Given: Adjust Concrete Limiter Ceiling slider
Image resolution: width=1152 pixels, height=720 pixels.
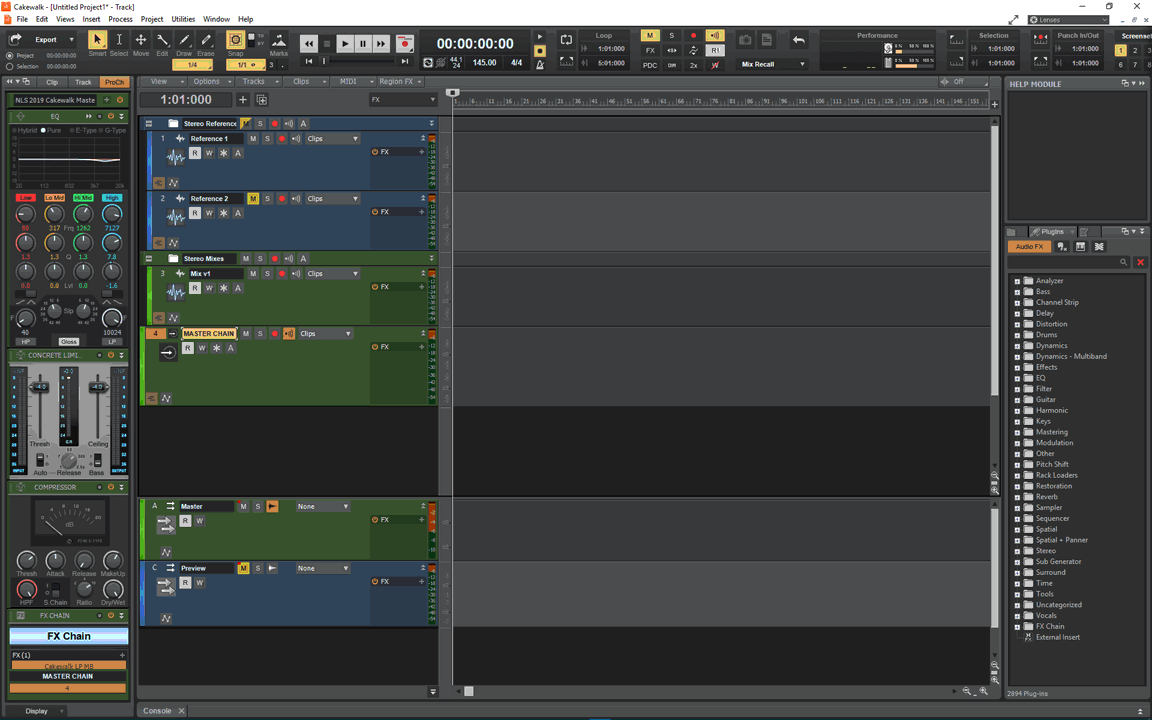Looking at the screenshot, I should point(97,386).
